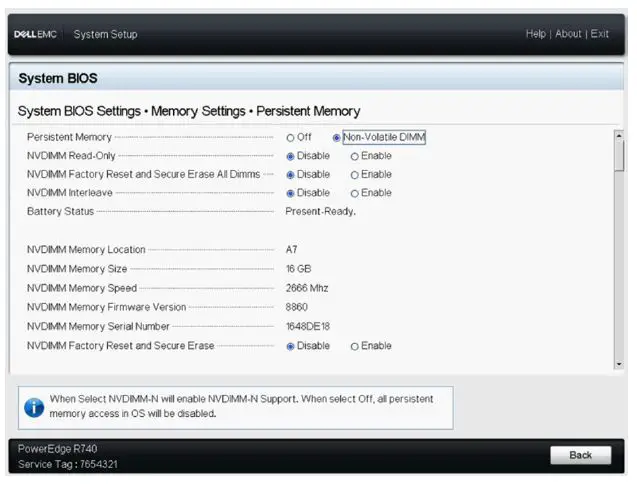This screenshot has height=484, width=637.
Task: Click the 2666 Mhz speed value
Action: coord(307,288)
